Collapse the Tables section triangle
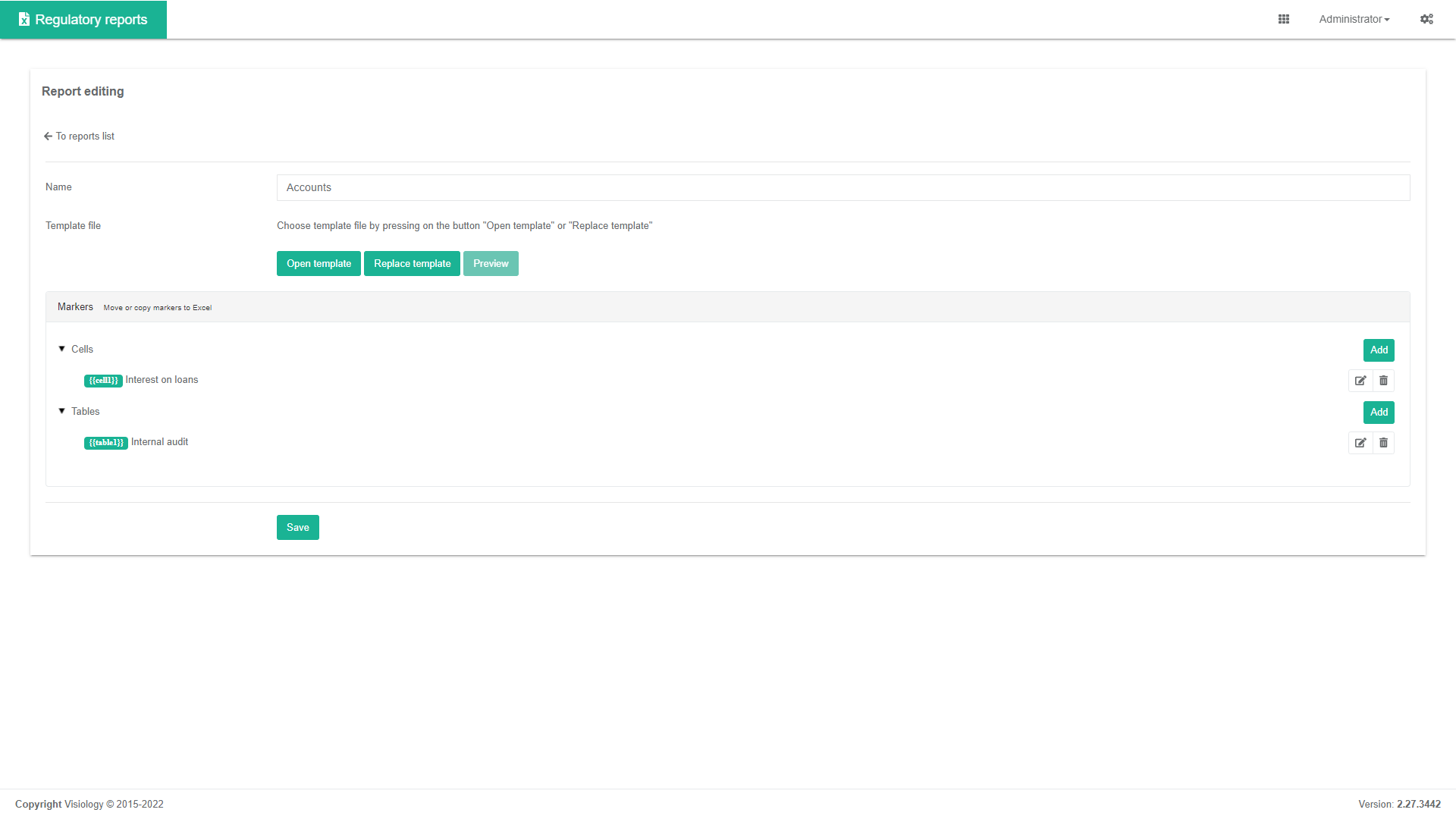 click(62, 411)
